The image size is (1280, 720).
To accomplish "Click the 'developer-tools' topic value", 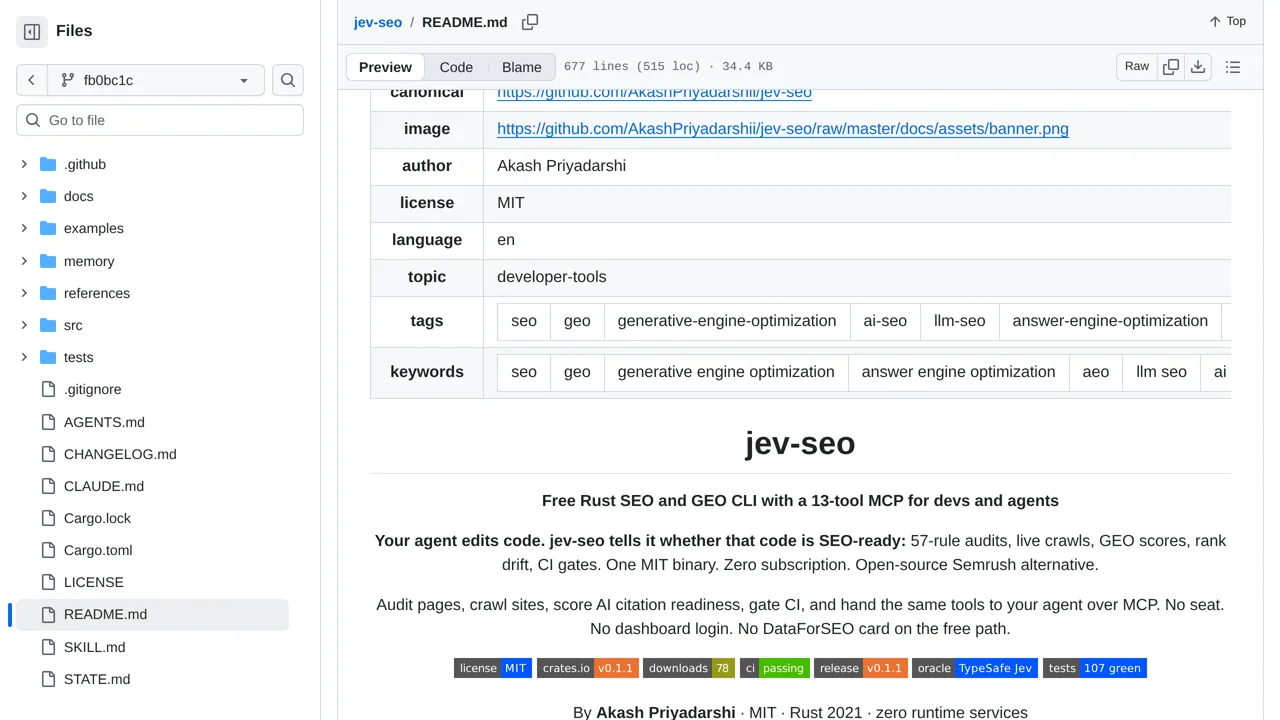I will [552, 277].
